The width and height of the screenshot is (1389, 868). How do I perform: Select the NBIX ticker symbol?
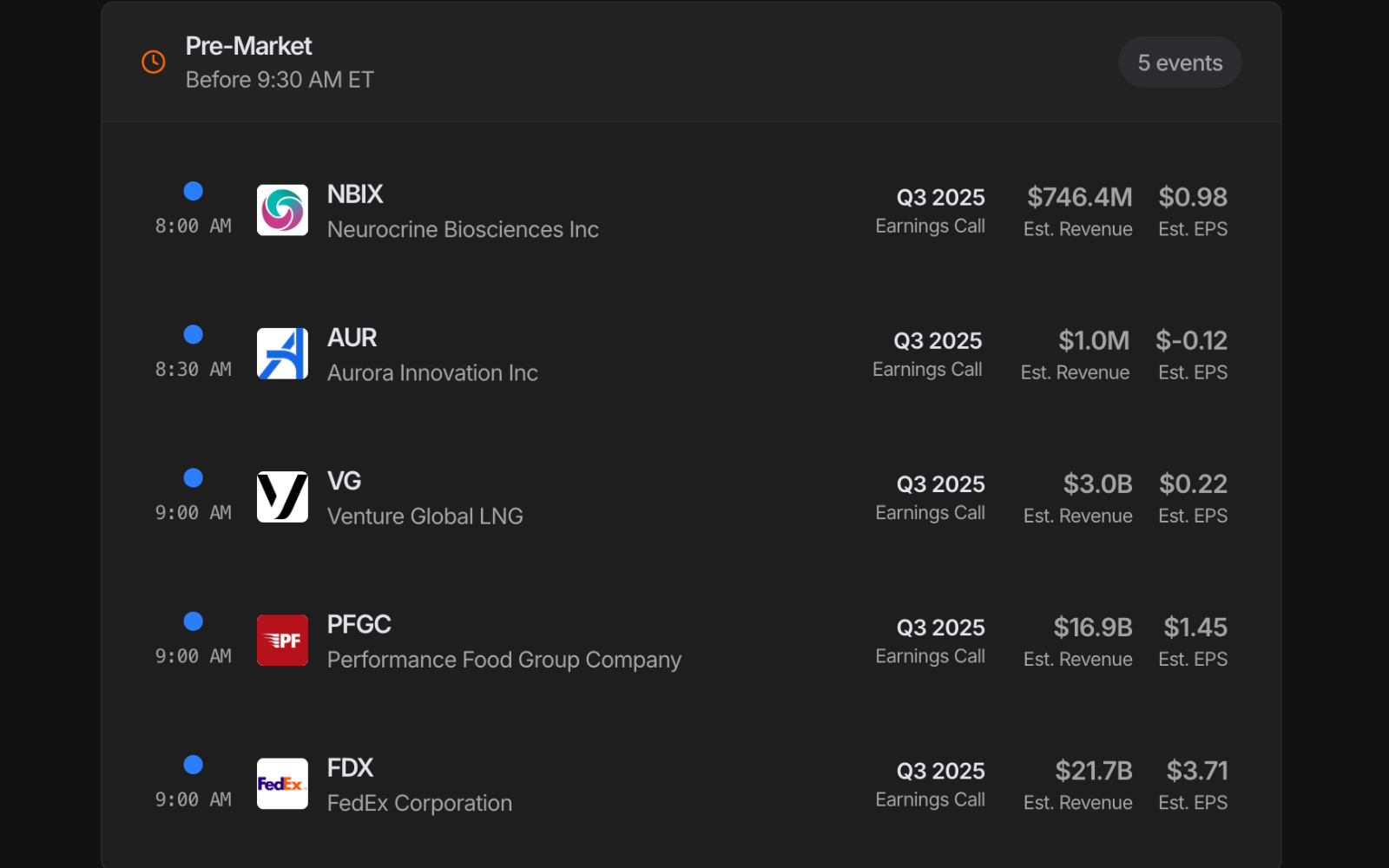(x=355, y=194)
